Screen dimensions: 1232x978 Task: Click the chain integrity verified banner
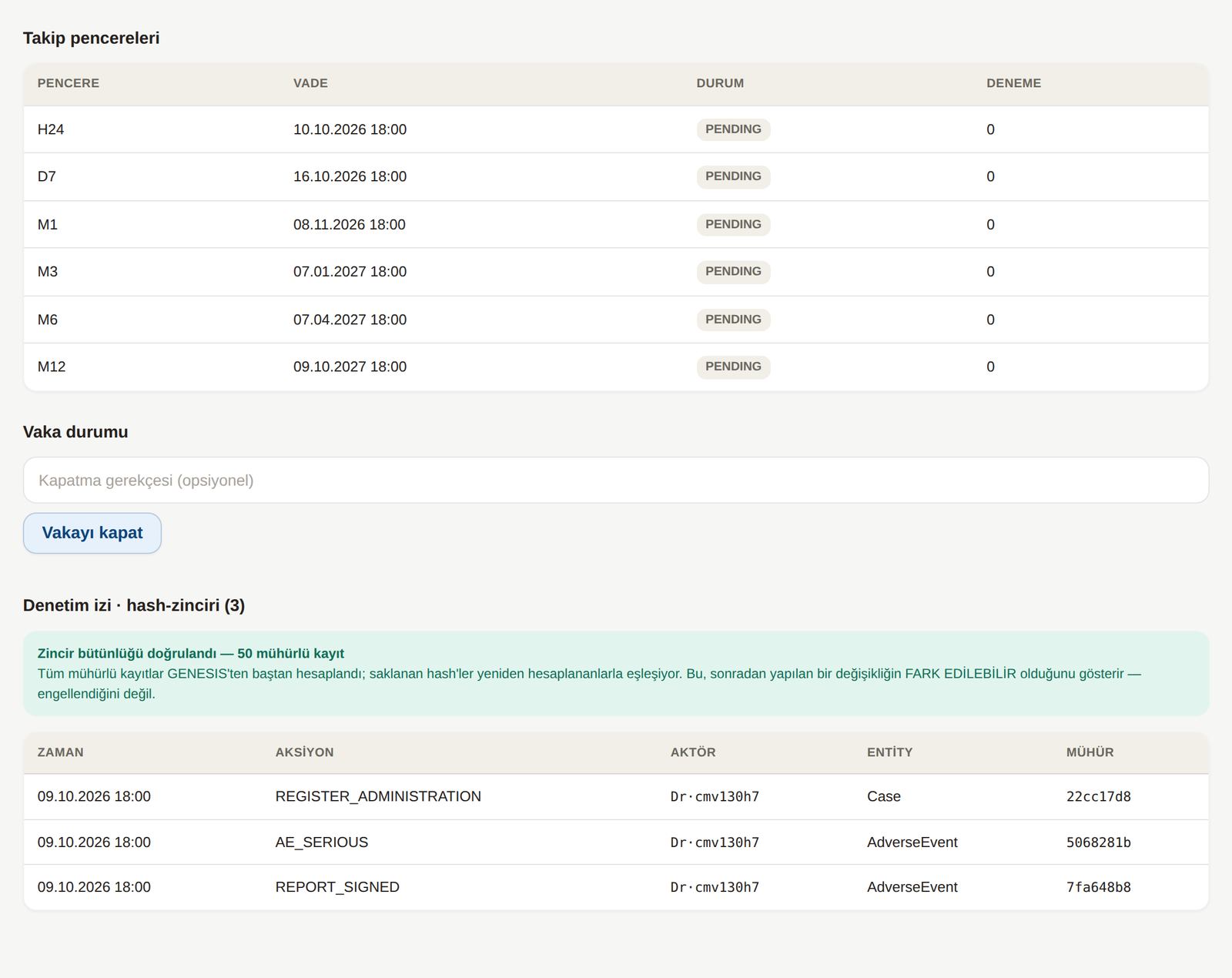click(616, 674)
